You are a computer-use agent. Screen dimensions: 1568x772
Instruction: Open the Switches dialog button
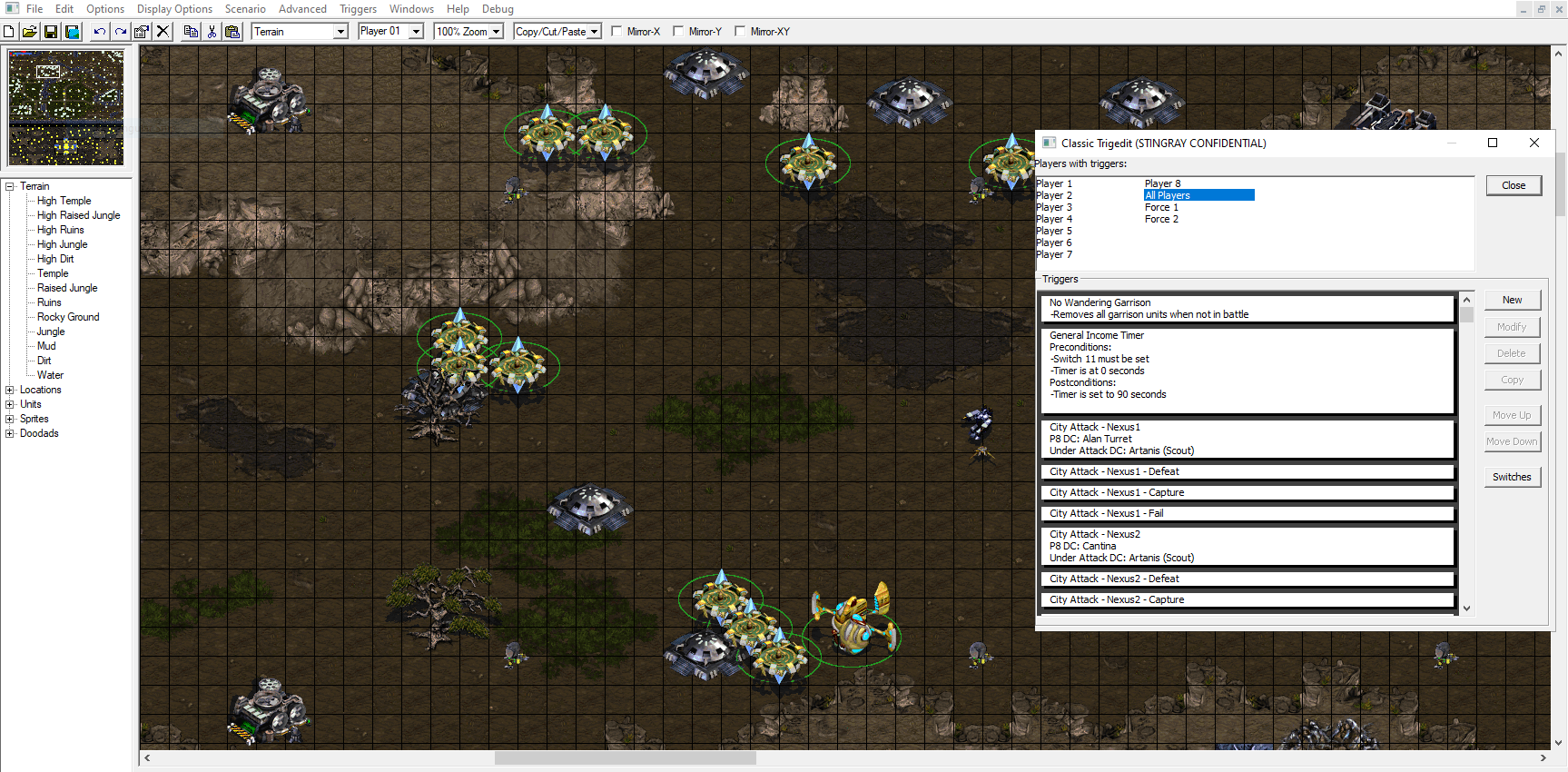(1512, 477)
